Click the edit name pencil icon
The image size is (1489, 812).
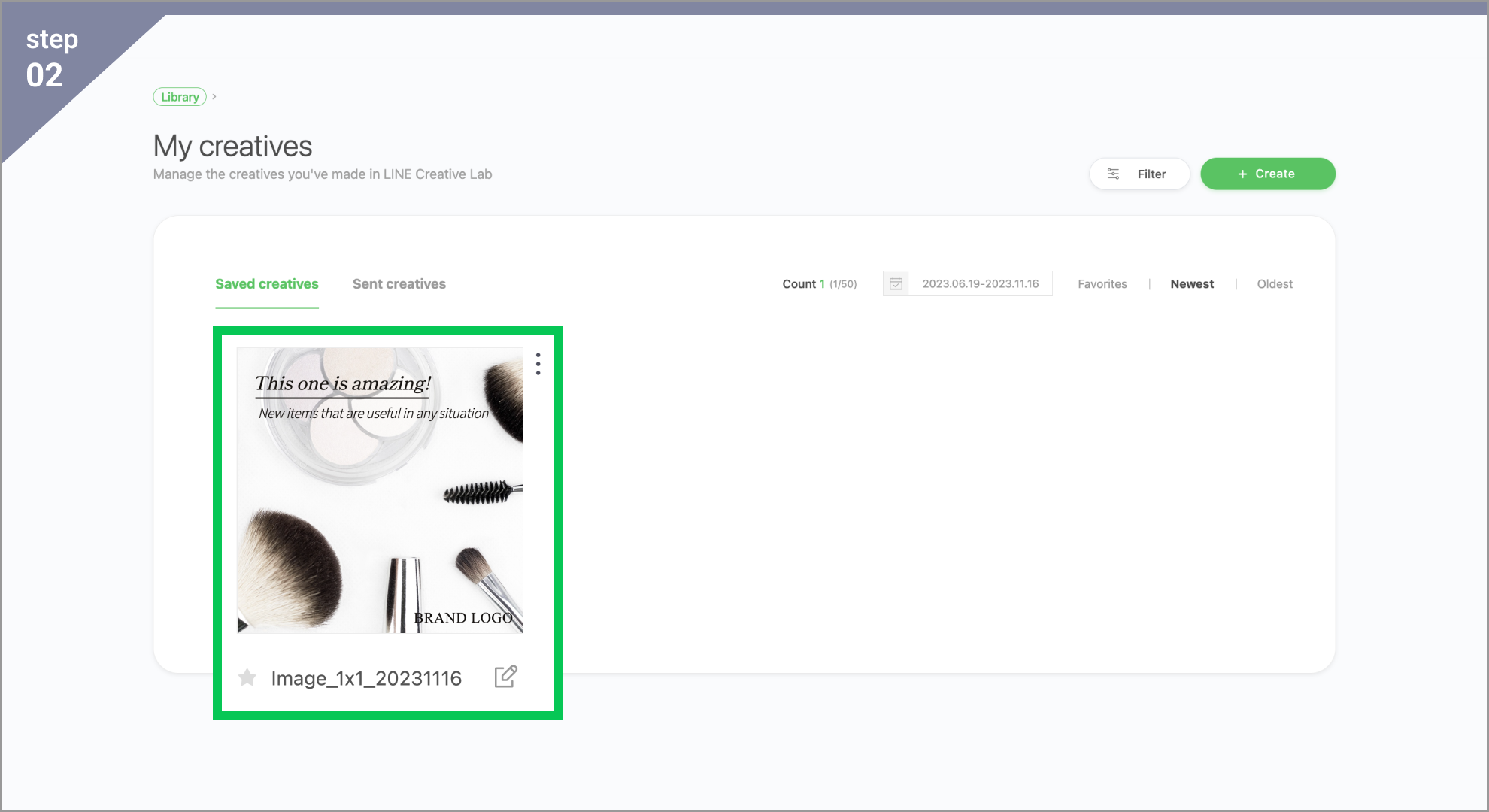[505, 677]
